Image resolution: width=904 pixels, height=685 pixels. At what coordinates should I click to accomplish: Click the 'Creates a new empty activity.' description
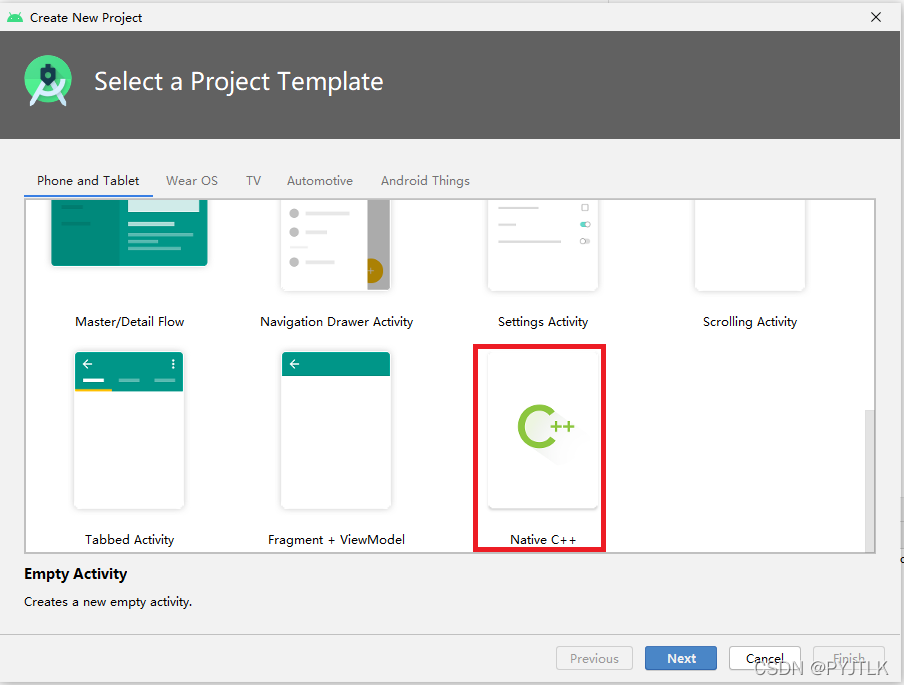108,602
